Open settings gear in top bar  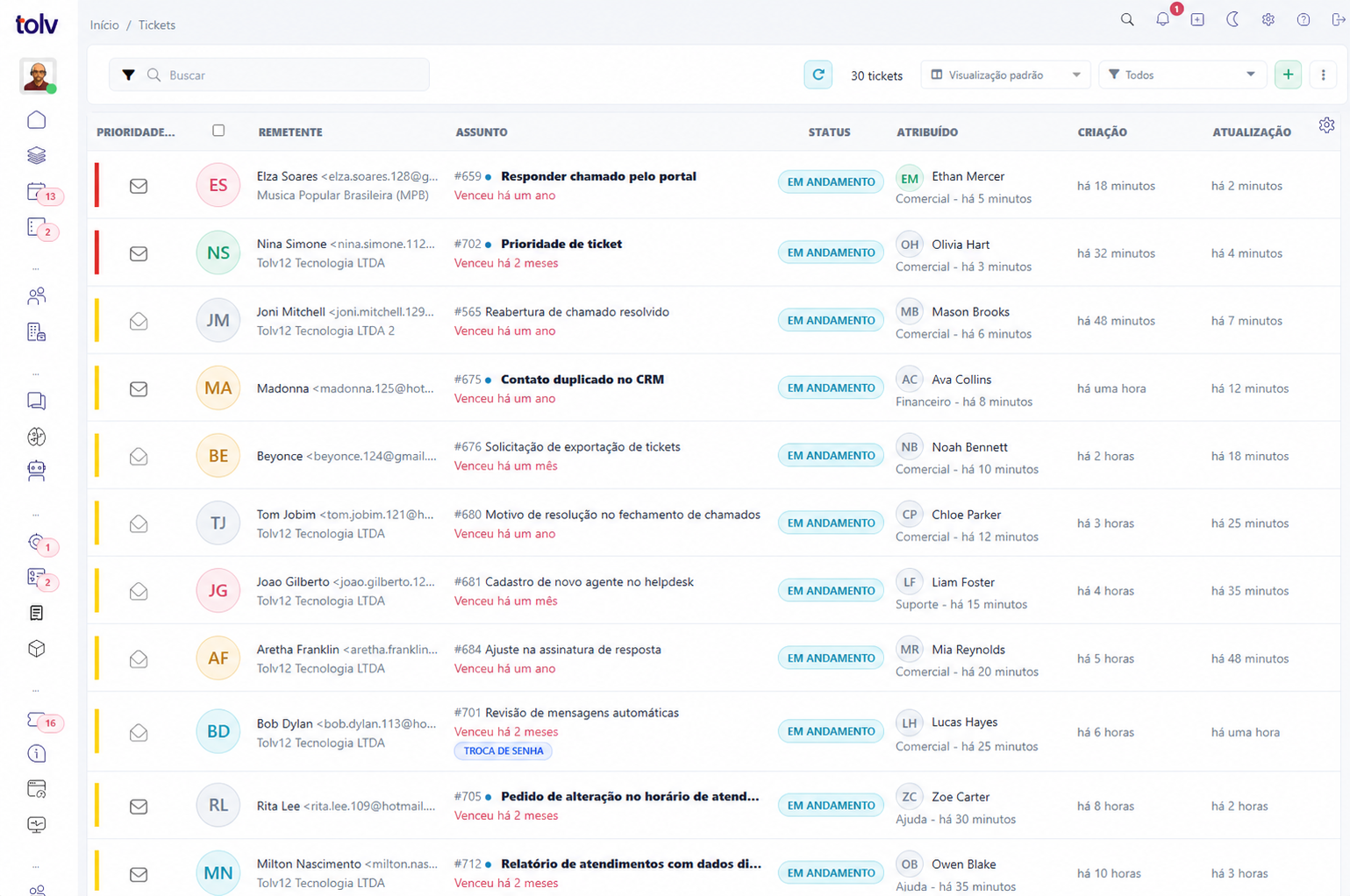coord(1268,20)
